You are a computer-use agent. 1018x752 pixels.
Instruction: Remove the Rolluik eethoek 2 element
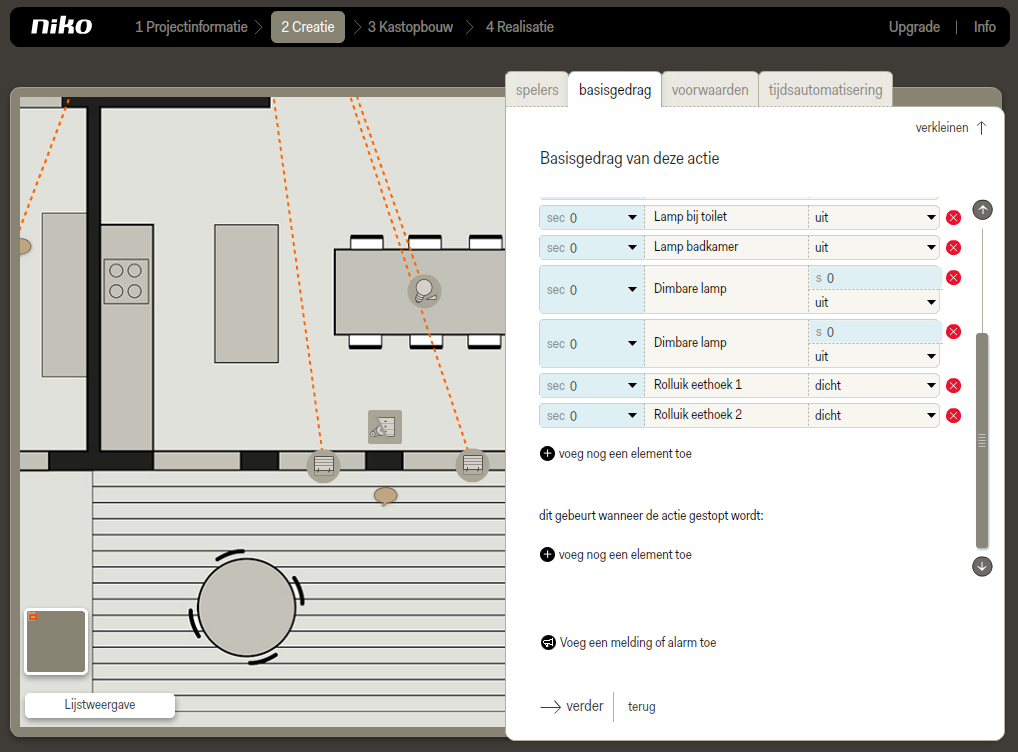coord(953,416)
